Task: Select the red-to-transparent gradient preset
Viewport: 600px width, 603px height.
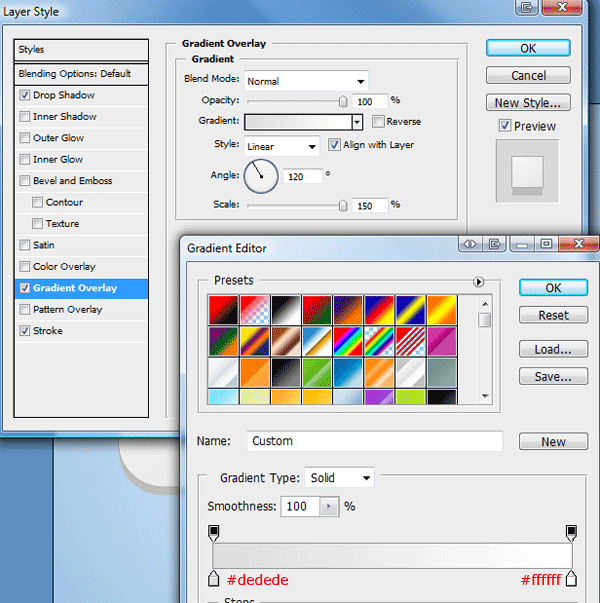Action: 255,310
